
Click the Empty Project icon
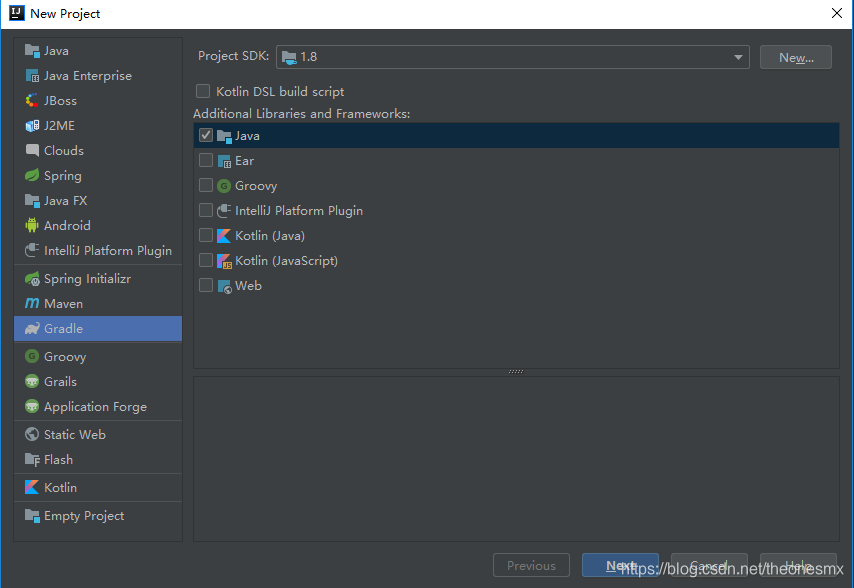click(32, 516)
